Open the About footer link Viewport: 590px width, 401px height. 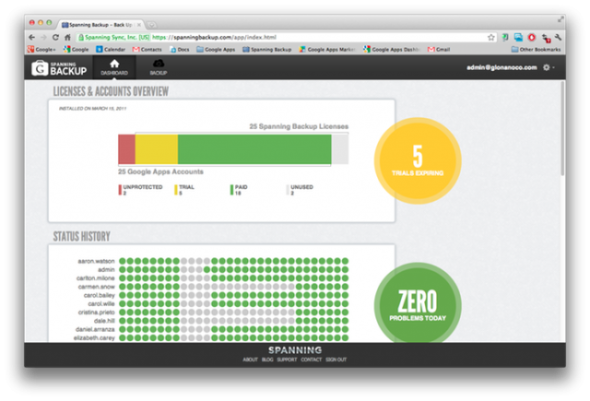pos(250,360)
